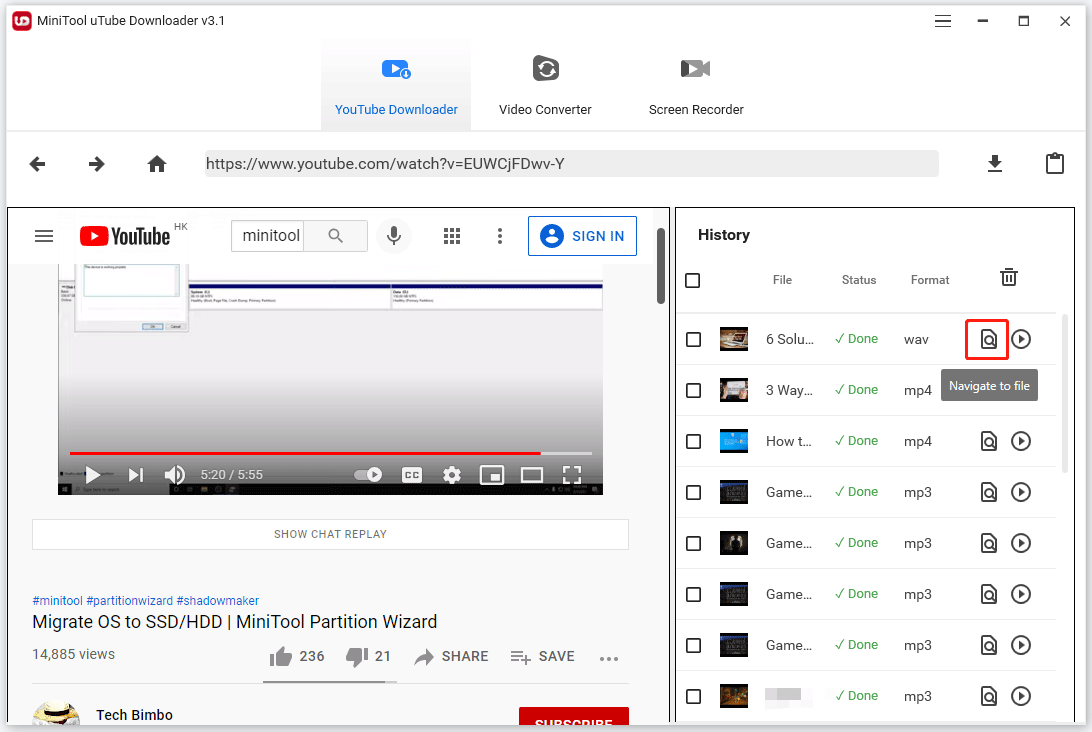Open YouTube apps grid icon
The height and width of the screenshot is (732, 1092).
(x=452, y=236)
